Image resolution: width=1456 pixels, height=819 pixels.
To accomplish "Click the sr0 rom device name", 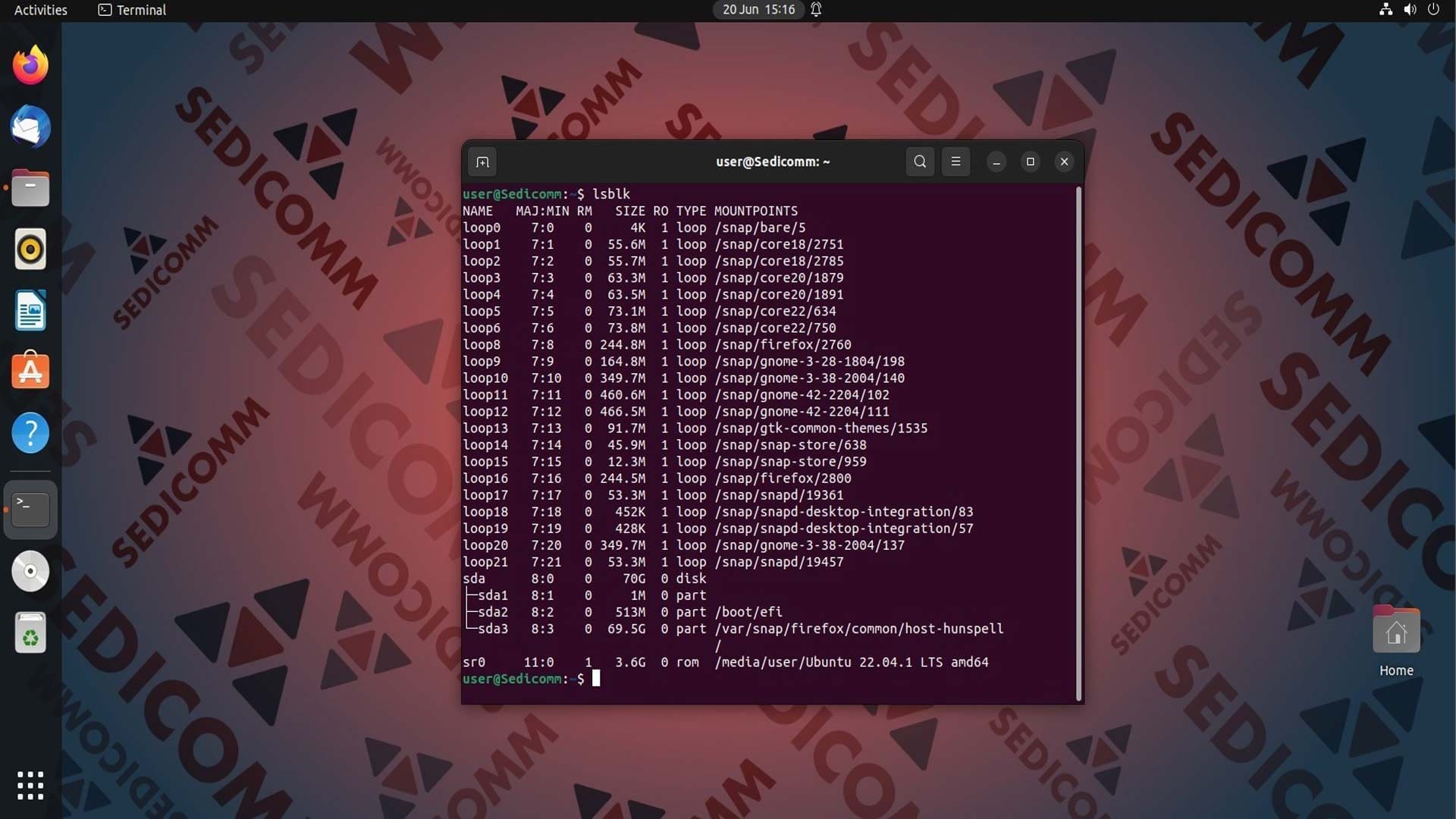I will [474, 662].
